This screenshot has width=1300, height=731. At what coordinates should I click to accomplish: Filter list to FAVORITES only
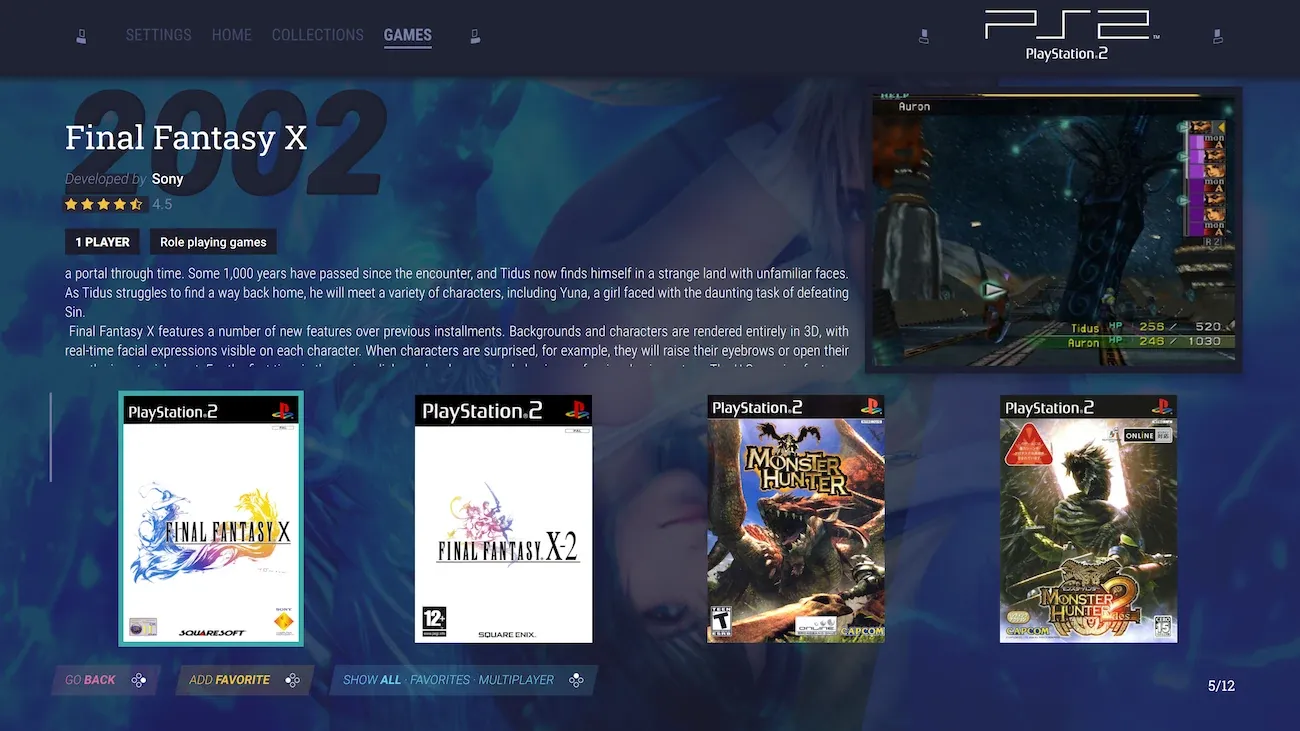click(440, 680)
